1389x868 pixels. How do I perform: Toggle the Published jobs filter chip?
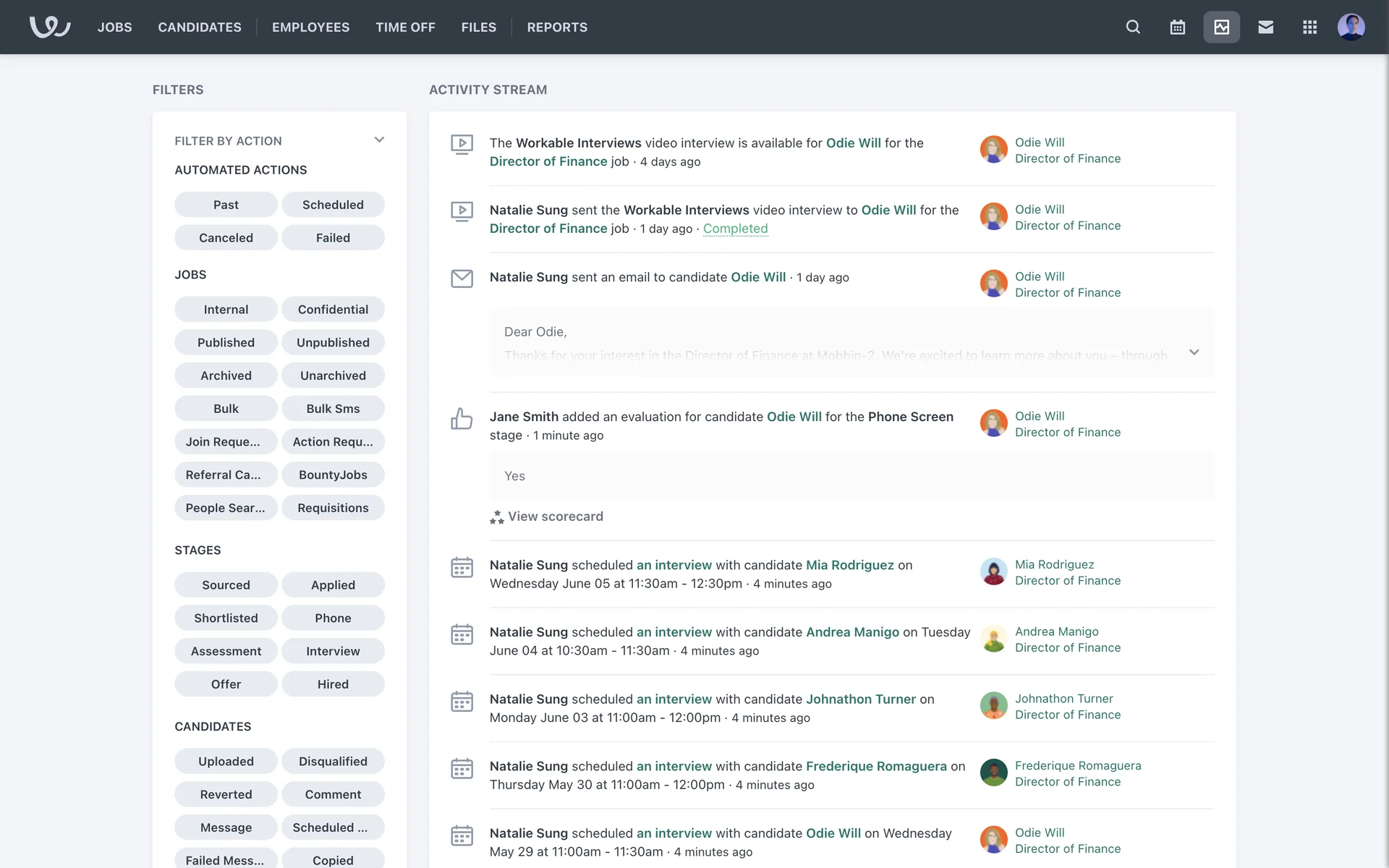[226, 342]
